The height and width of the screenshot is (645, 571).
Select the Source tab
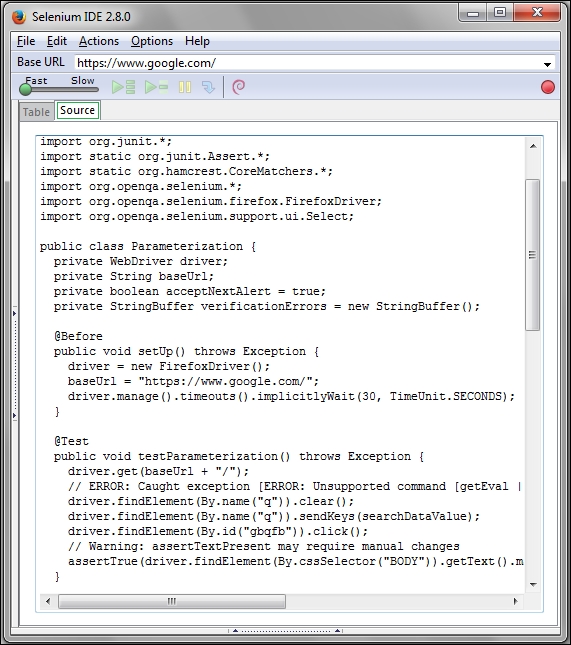point(77,110)
